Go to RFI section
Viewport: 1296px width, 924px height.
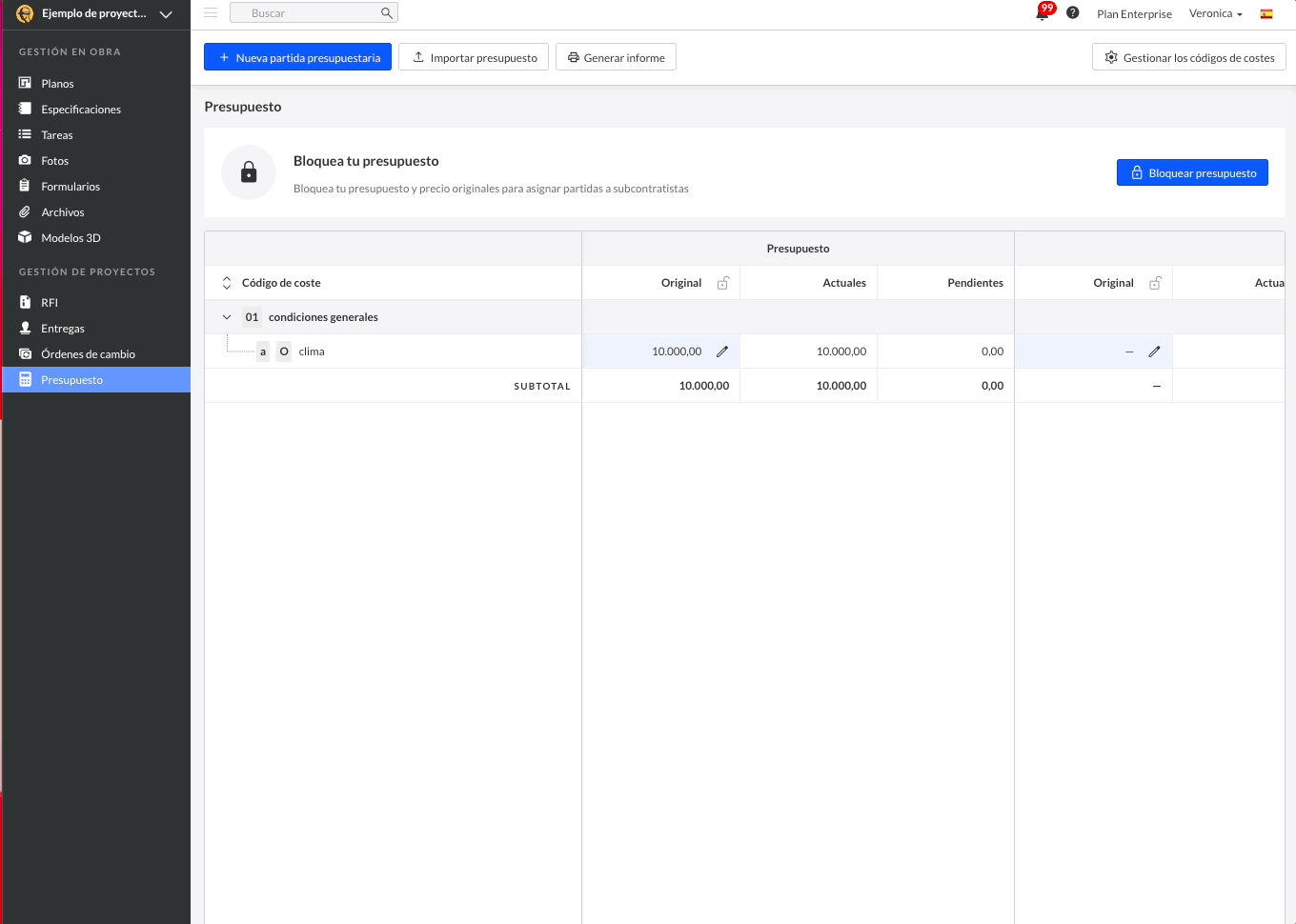coord(50,303)
